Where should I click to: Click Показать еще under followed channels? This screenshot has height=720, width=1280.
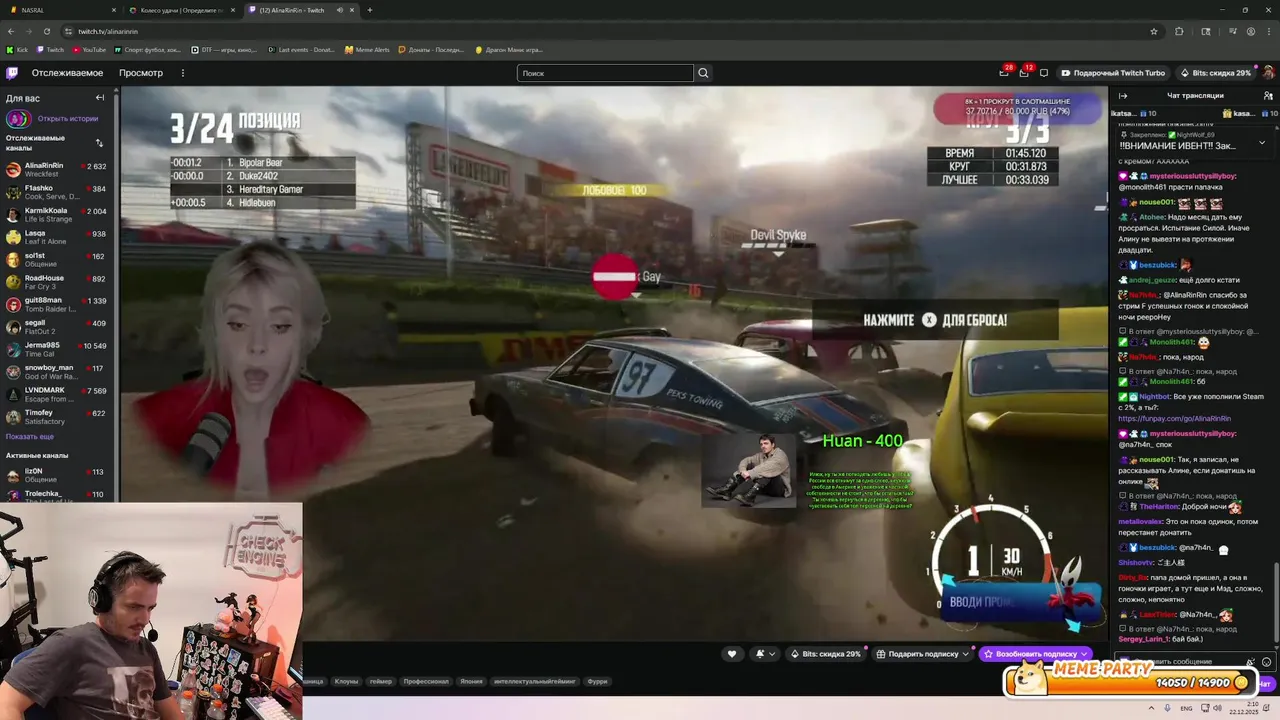coord(30,437)
